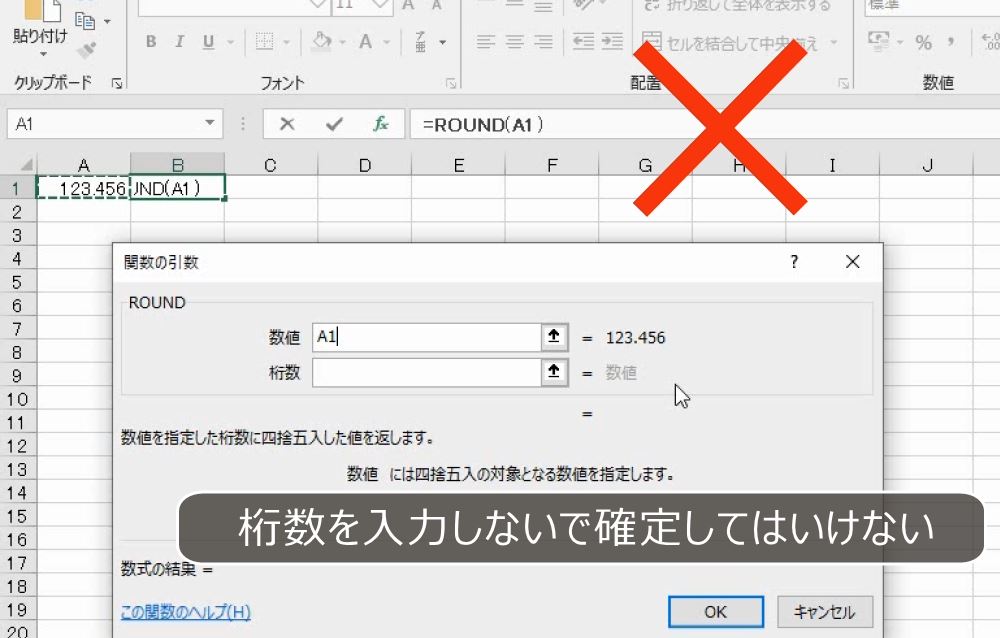This screenshot has width=1000, height=638.
Task: Increase indent
Action: (x=612, y=42)
